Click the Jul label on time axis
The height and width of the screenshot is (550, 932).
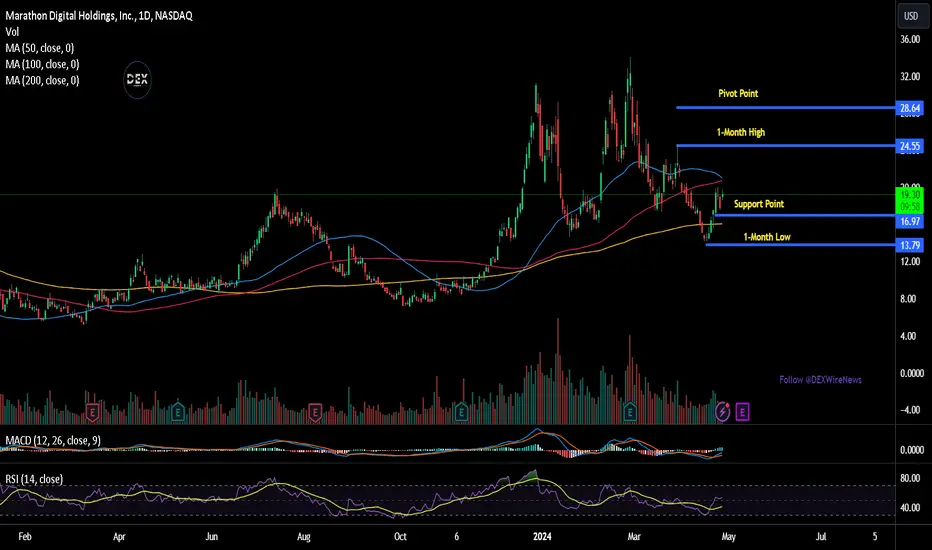(821, 536)
